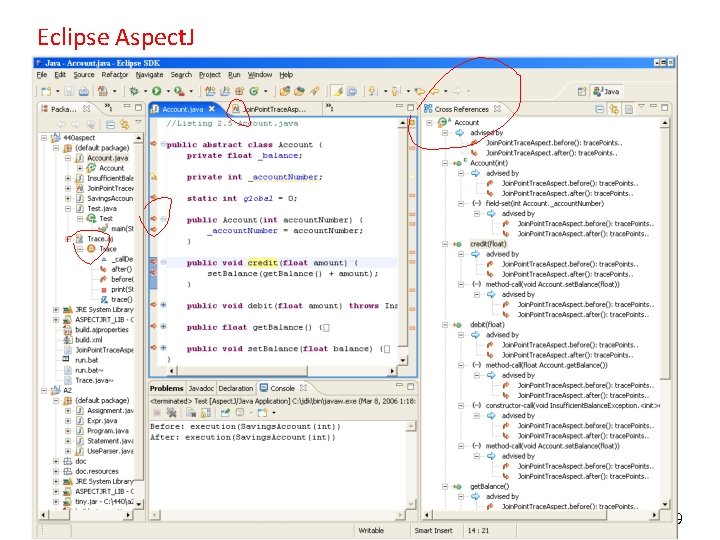Collapse the 440aspect project tree node
The image size is (720, 540).
[x=45, y=137]
